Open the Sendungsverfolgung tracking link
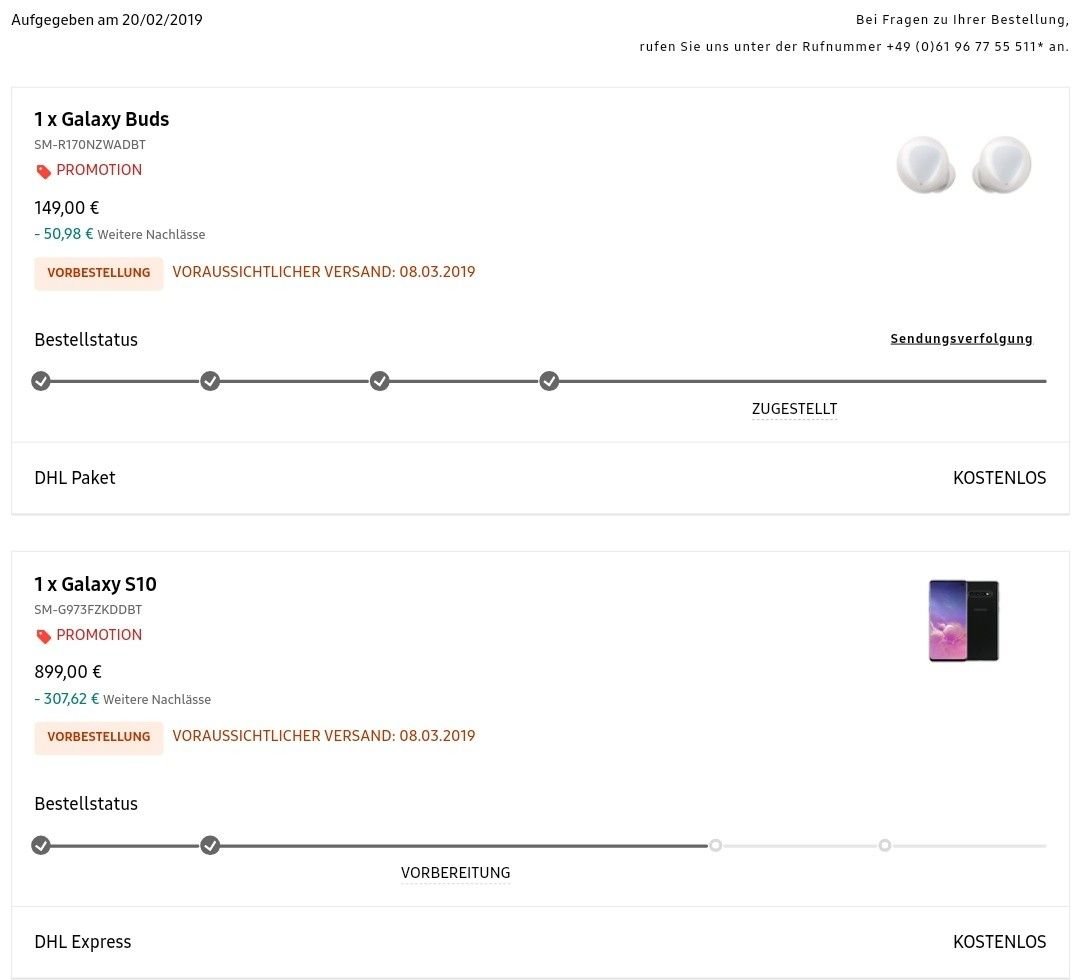Screen dimensions: 1080x980 [x=961, y=339]
